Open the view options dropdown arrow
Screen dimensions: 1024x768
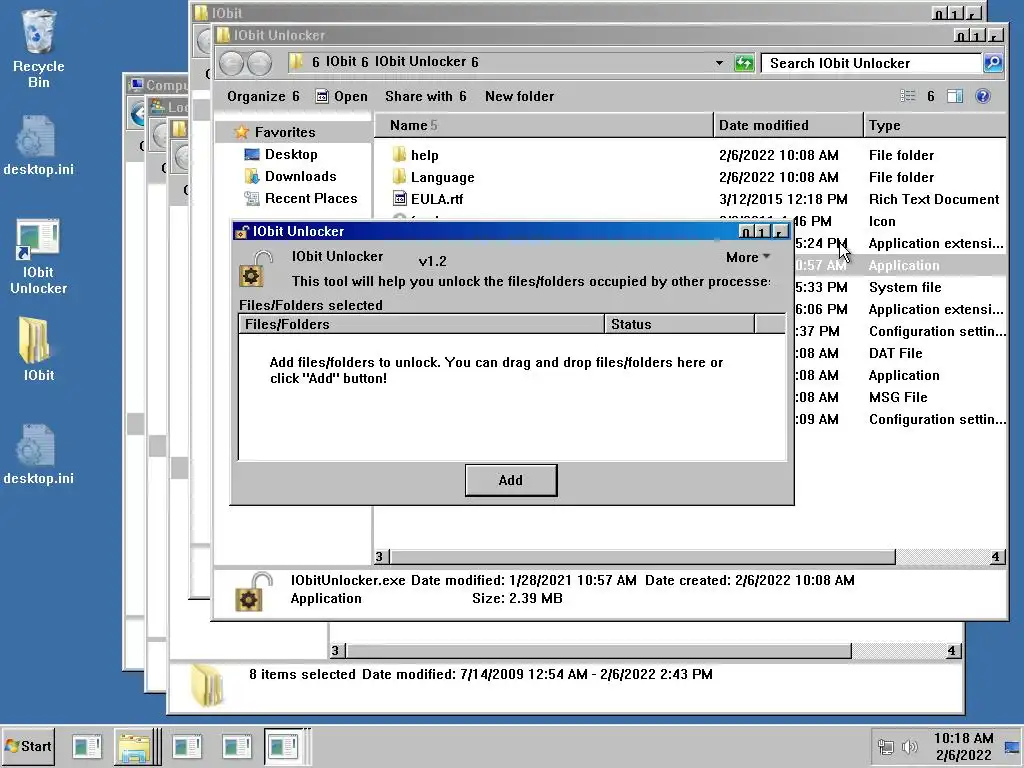click(x=931, y=97)
